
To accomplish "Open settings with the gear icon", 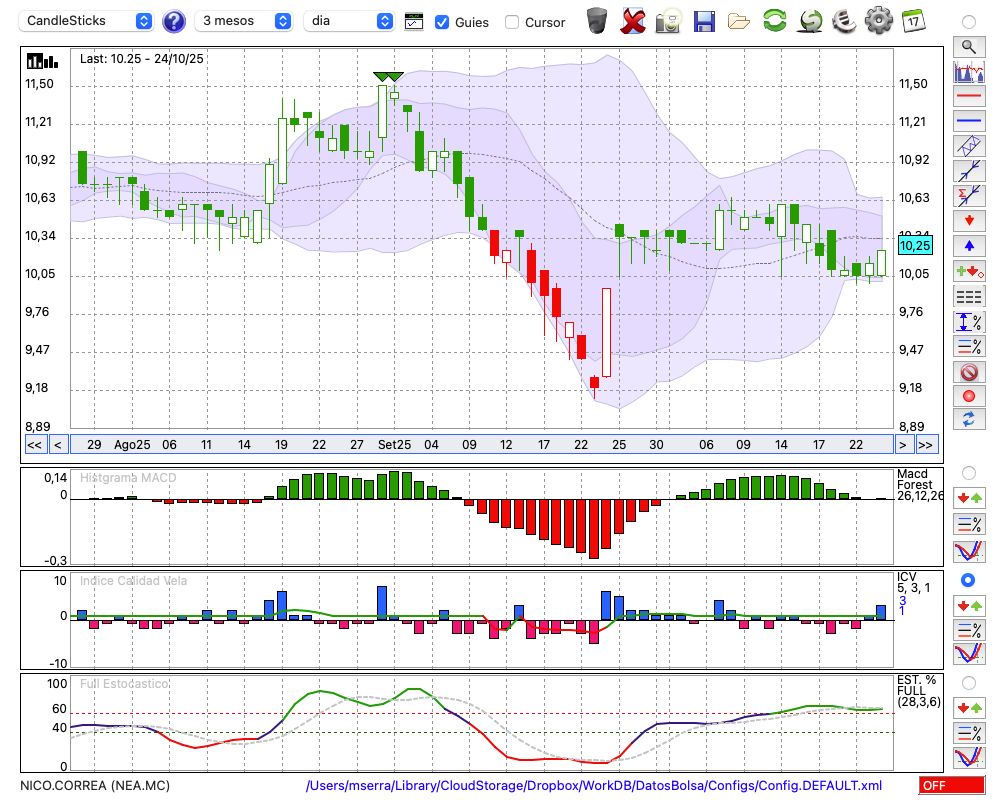I will pos(878,21).
